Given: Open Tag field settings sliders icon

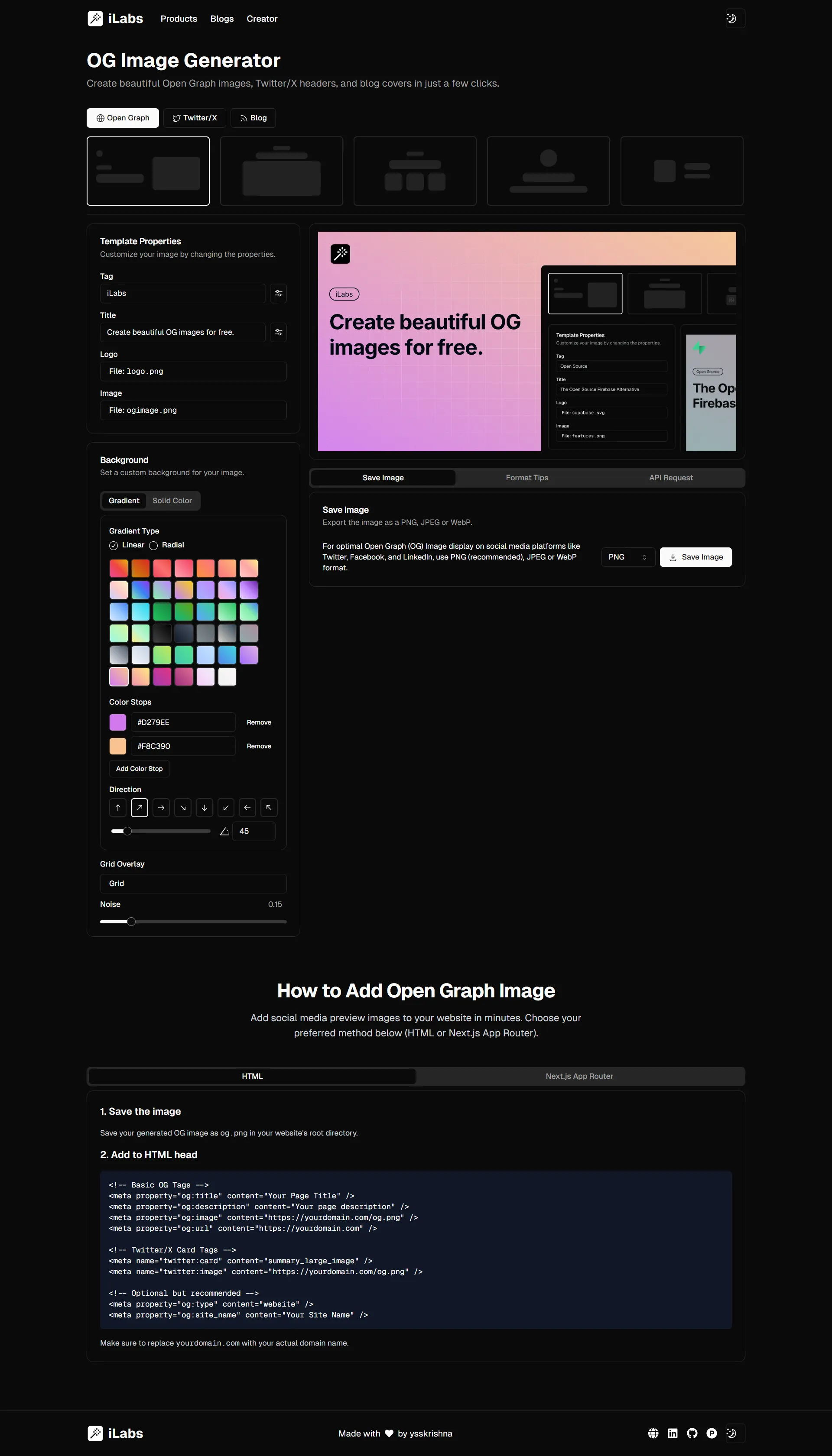Looking at the screenshot, I should (278, 294).
